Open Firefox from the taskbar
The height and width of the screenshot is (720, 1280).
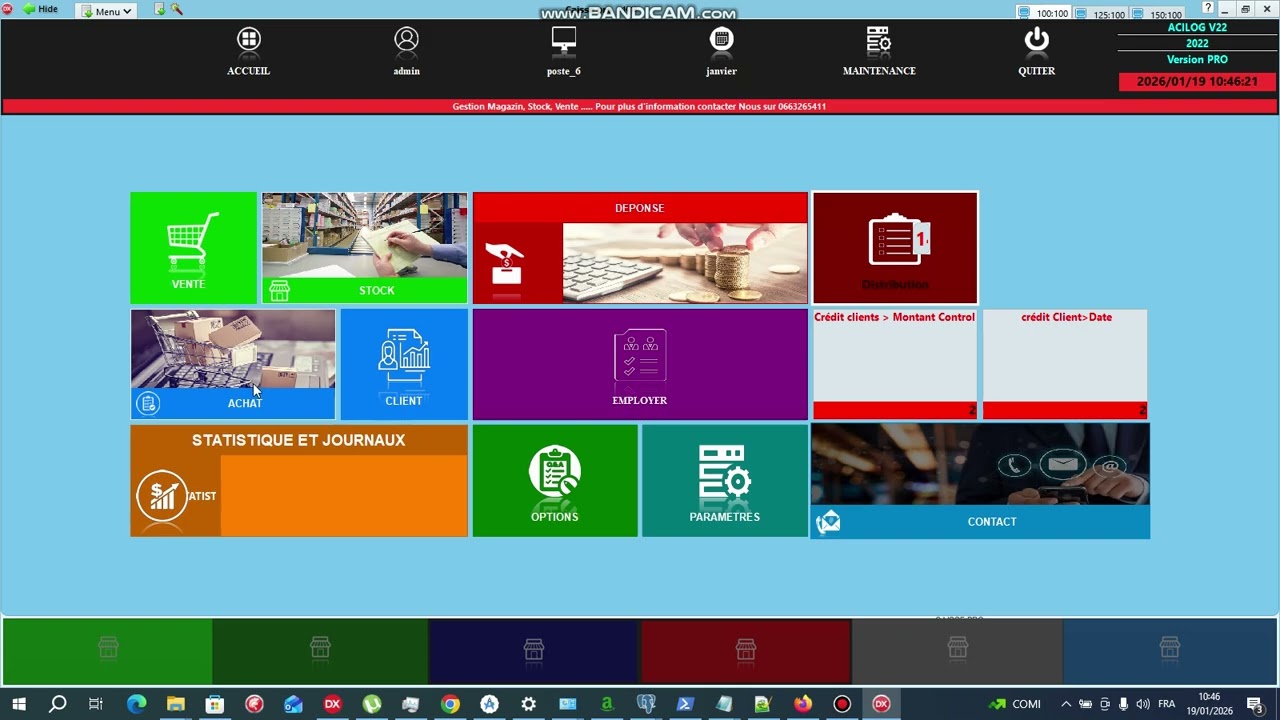coord(803,704)
